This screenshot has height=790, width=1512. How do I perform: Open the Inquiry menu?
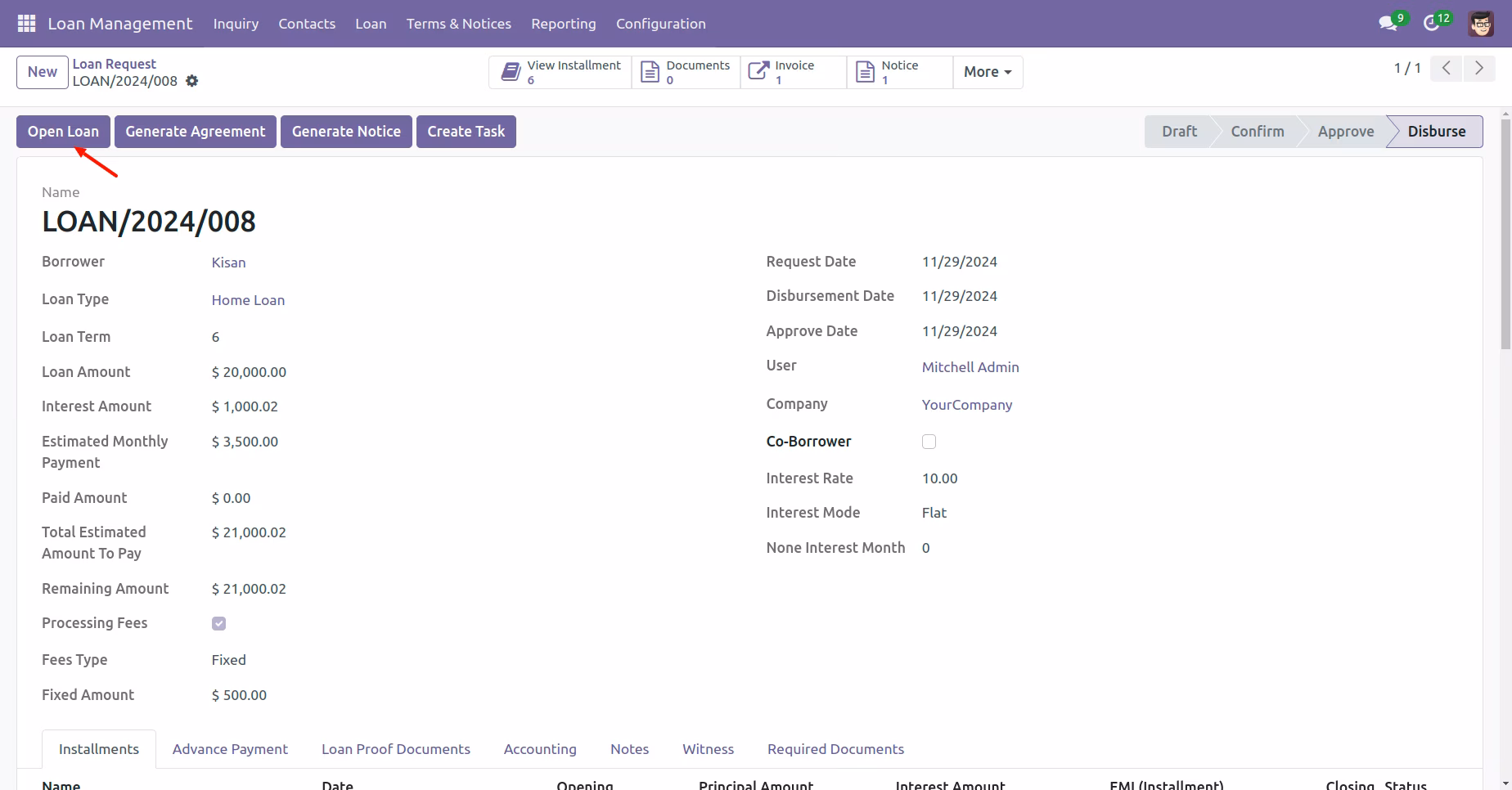(236, 24)
